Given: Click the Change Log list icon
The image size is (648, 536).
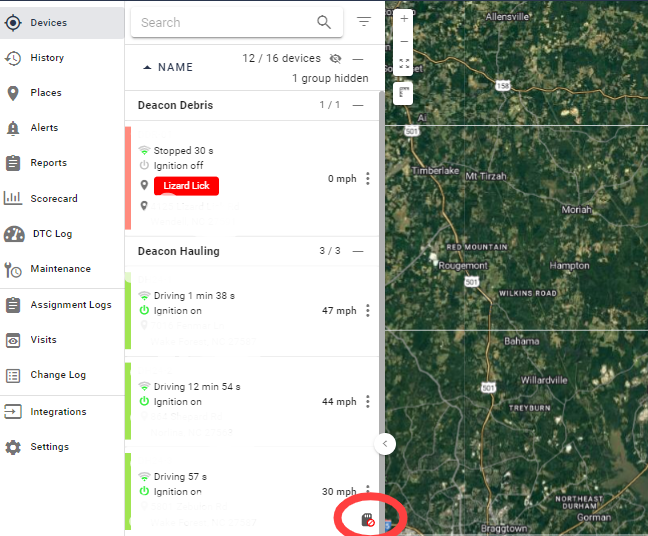Looking at the screenshot, I should click(x=13, y=376).
